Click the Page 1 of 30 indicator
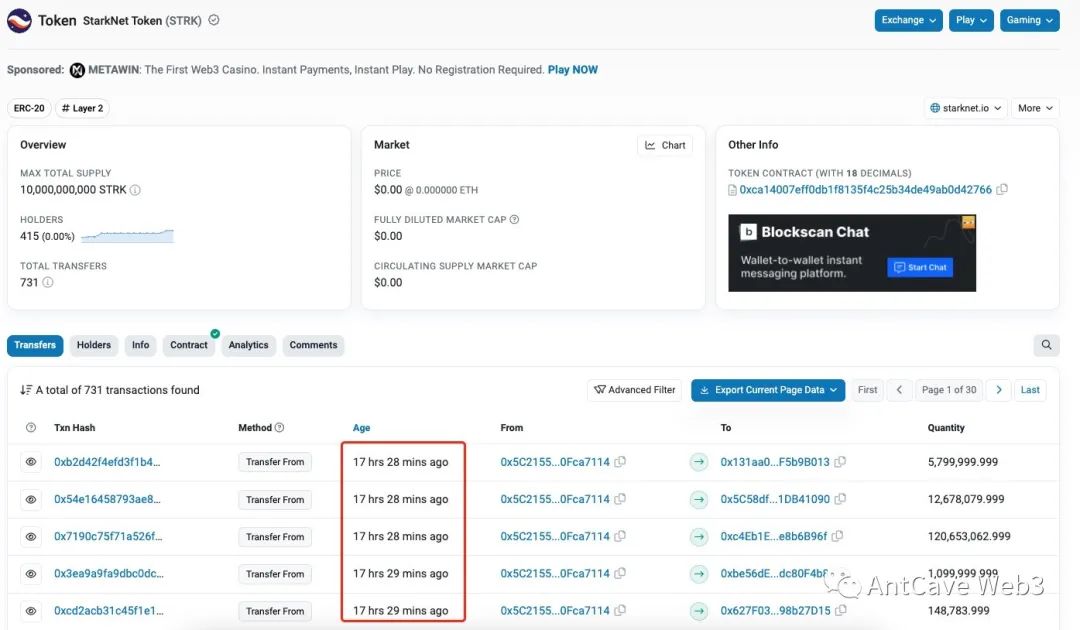 pyautogui.click(x=949, y=390)
